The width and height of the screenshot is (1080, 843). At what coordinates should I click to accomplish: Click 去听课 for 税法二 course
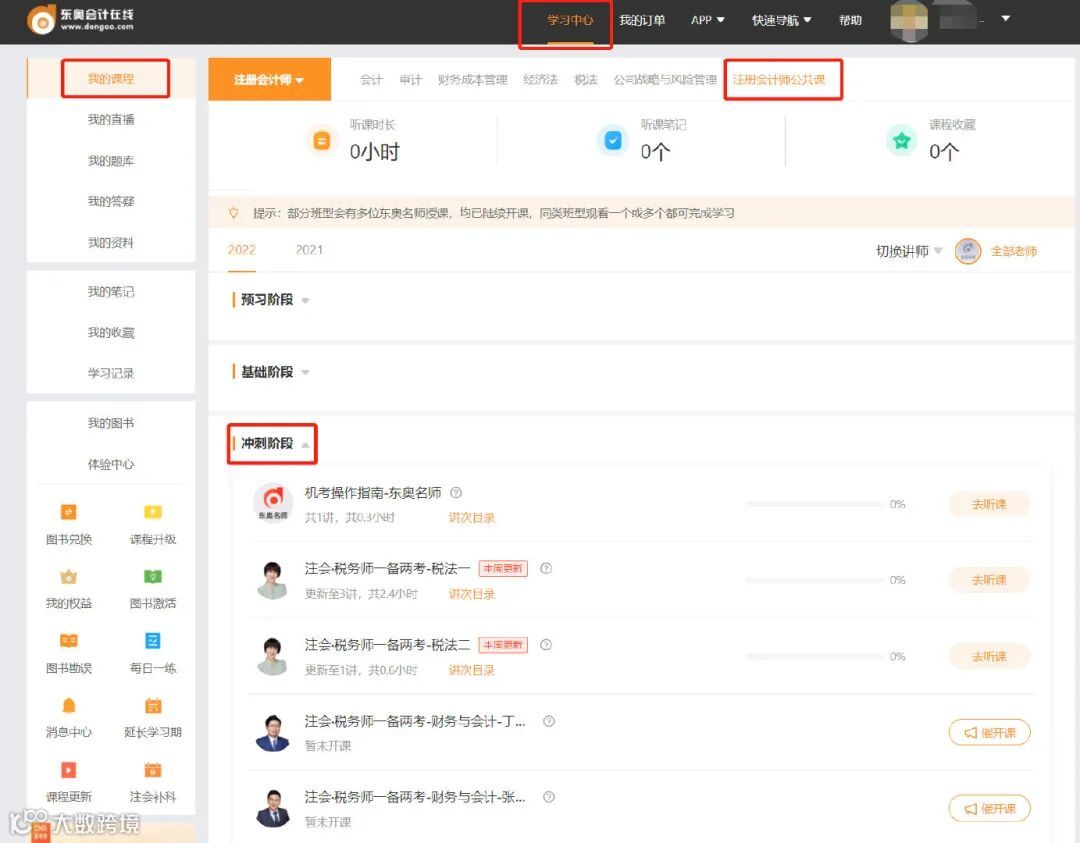click(x=989, y=656)
